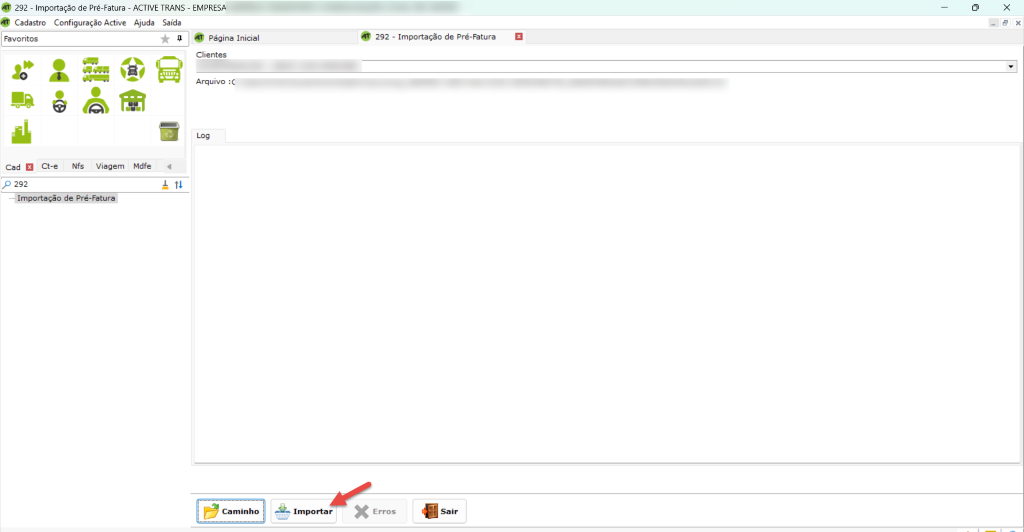
Task: Minimize the inner MDI child window
Action: pos(993,23)
